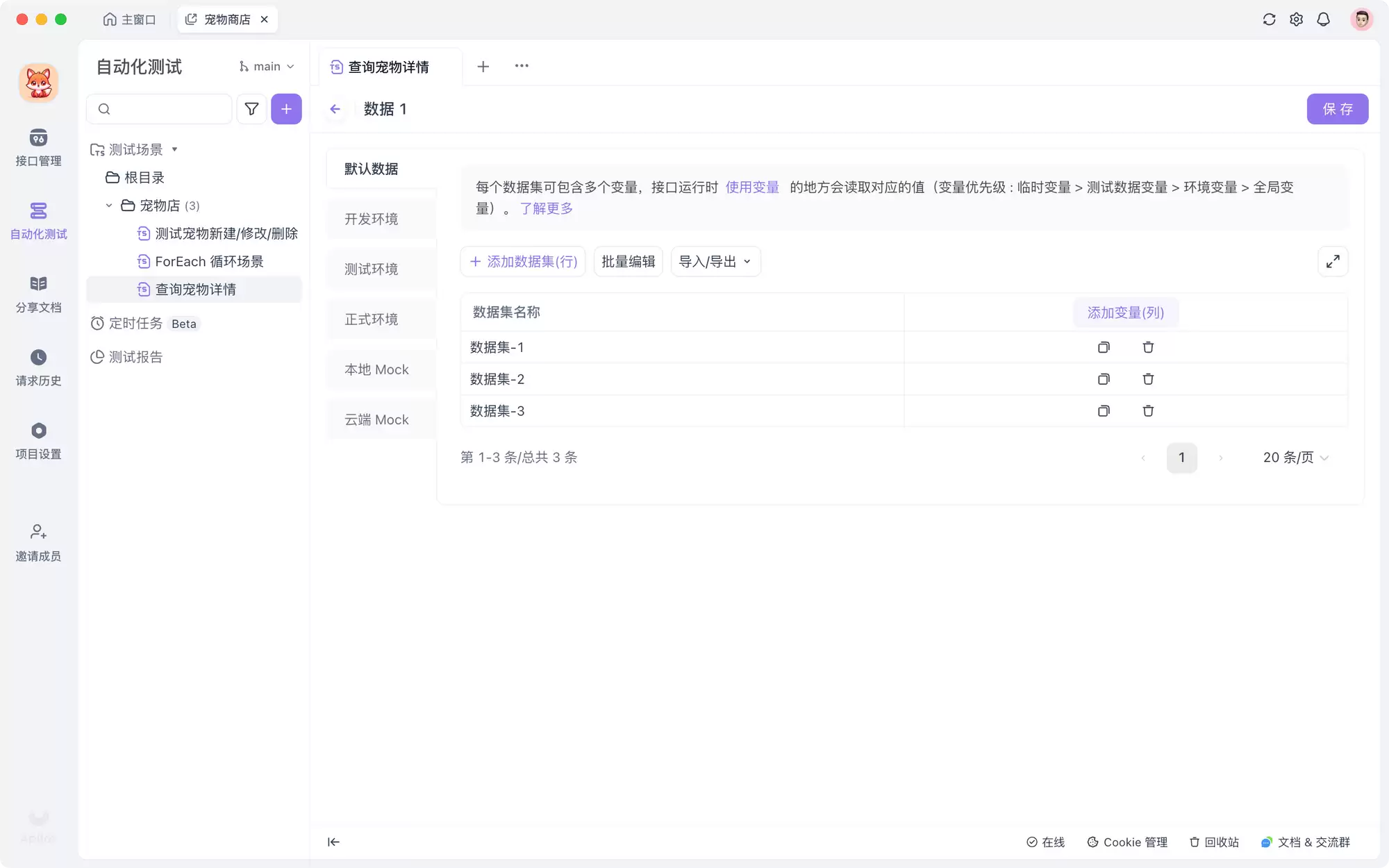Delete the 数据集-2 row
This screenshot has width=1389, height=868.
tap(1148, 379)
